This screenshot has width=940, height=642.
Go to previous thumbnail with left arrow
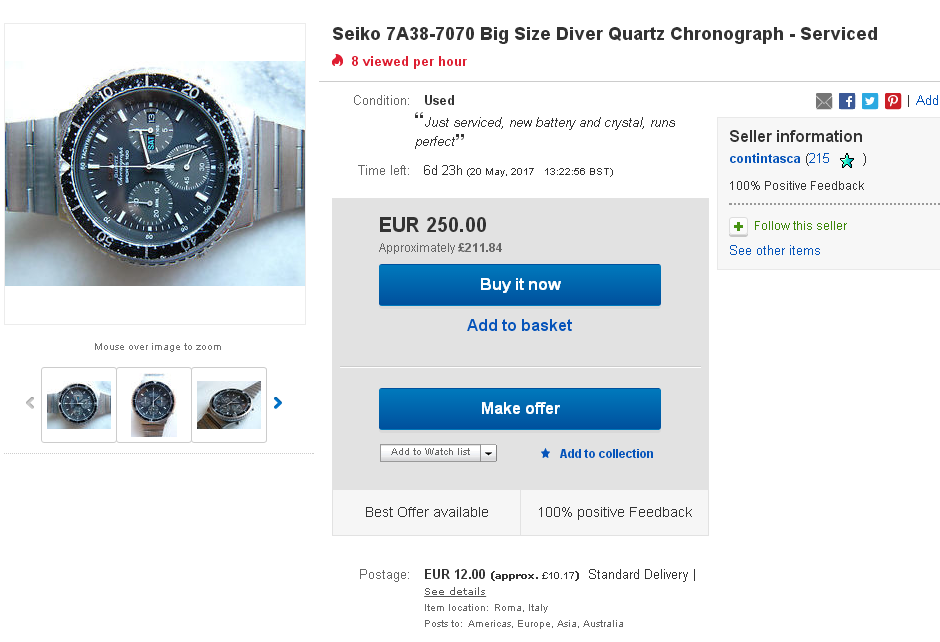[x=30, y=404]
